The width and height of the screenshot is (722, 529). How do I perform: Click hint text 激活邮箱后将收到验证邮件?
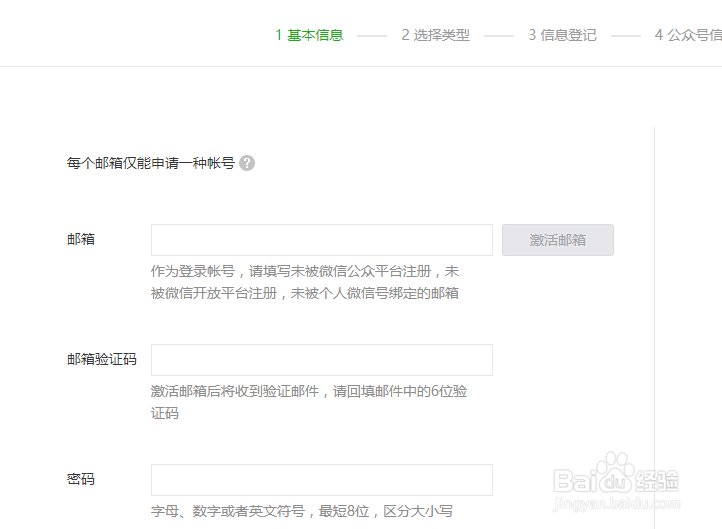point(235,391)
